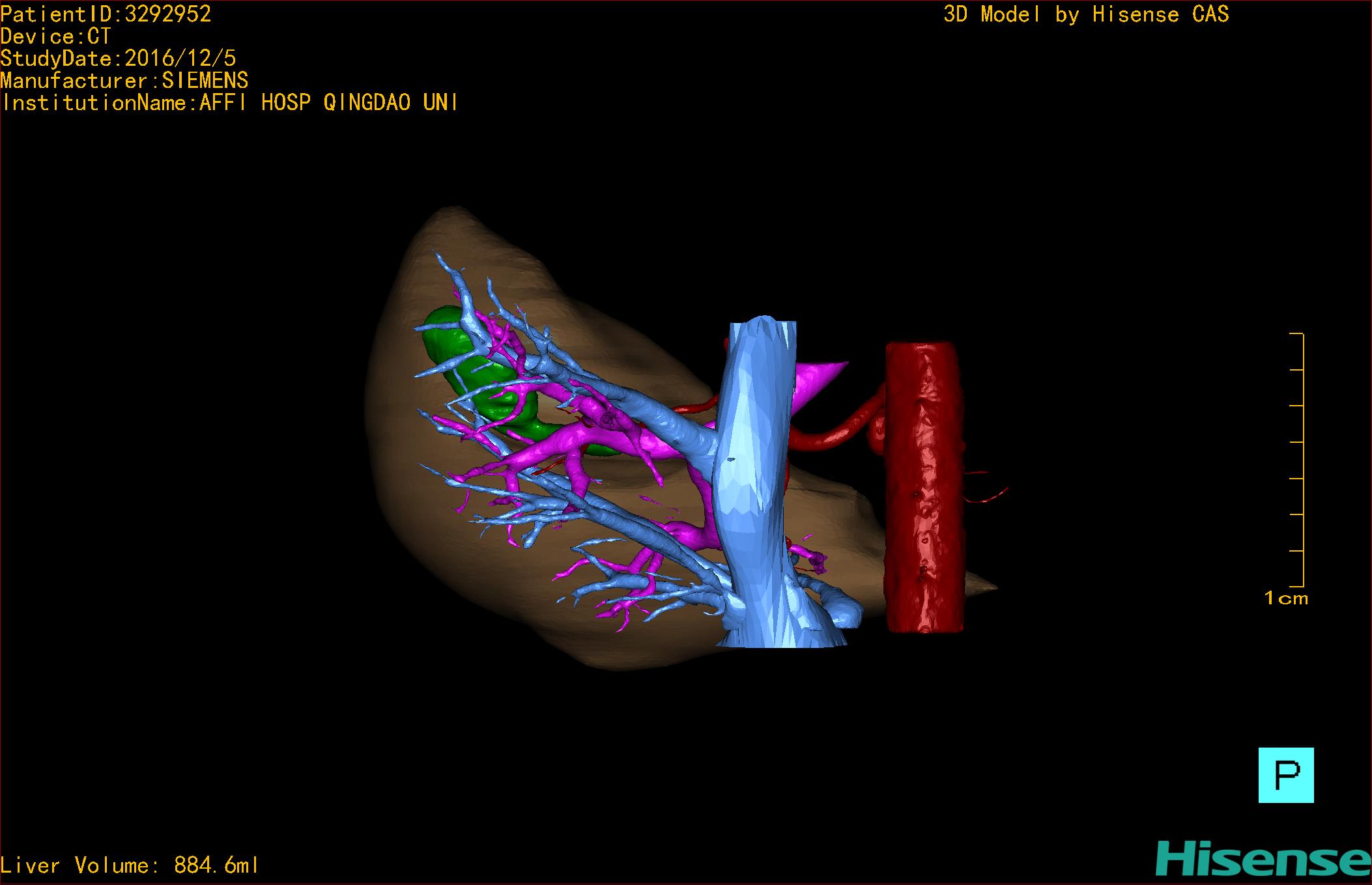This screenshot has width=1372, height=885.
Task: Click the InstitutionName overlay text
Action: [229, 103]
